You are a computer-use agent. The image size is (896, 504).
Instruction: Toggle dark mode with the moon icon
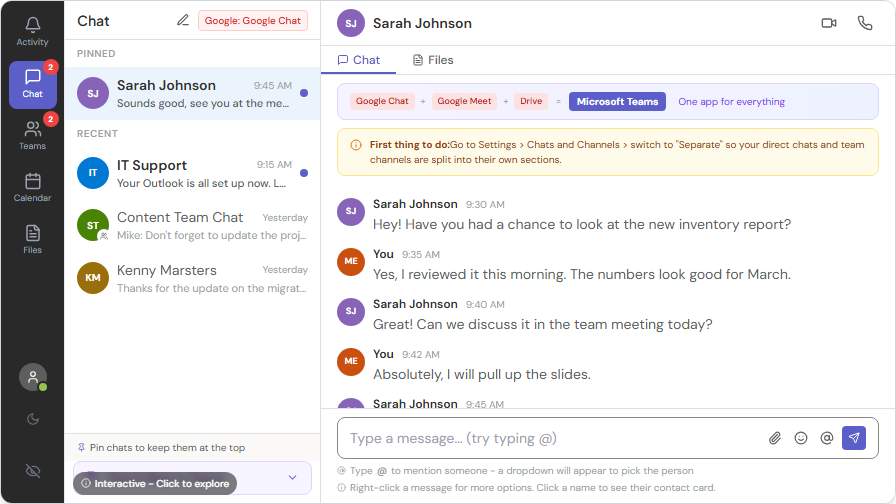click(33, 419)
